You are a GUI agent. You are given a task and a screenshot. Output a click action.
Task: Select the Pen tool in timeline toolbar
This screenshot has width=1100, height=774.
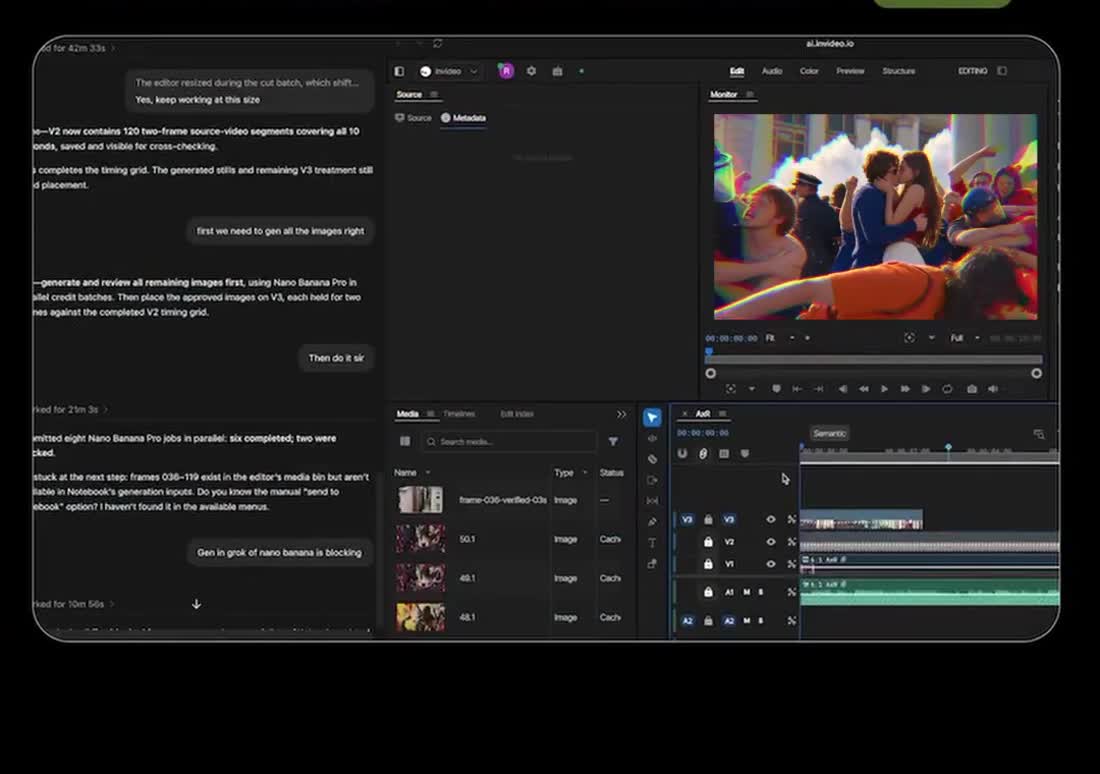coord(652,521)
